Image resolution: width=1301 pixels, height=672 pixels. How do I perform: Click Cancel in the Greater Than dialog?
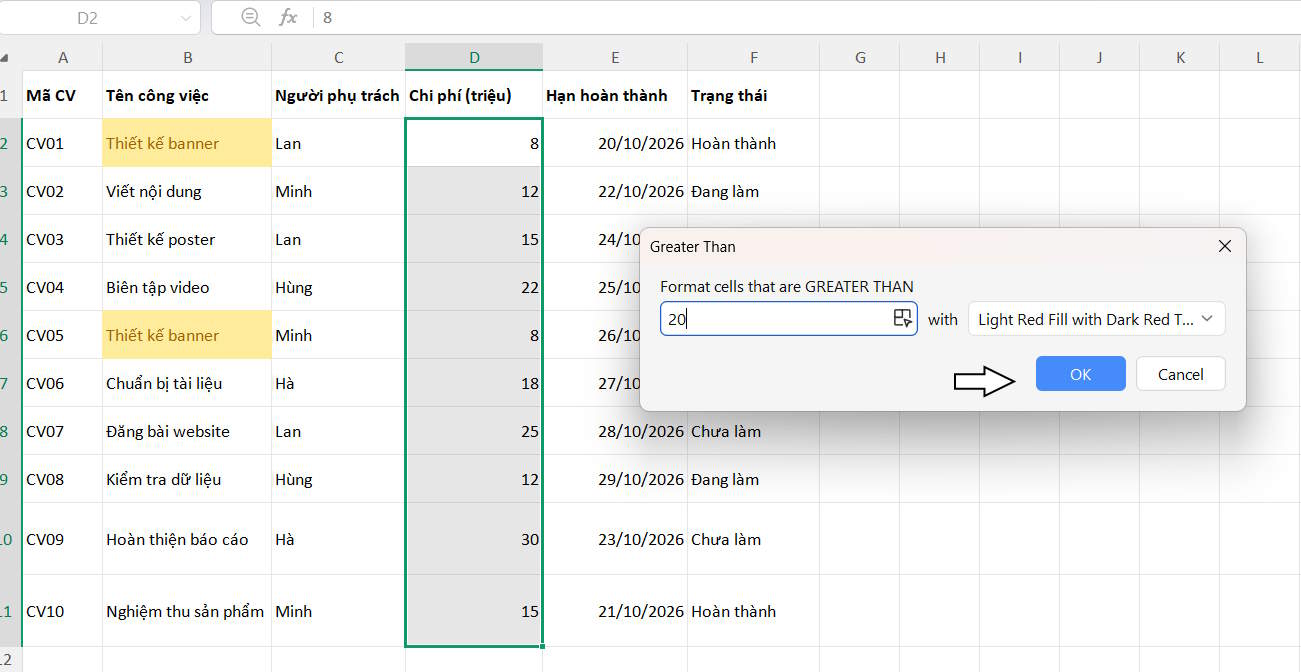pyautogui.click(x=1181, y=374)
